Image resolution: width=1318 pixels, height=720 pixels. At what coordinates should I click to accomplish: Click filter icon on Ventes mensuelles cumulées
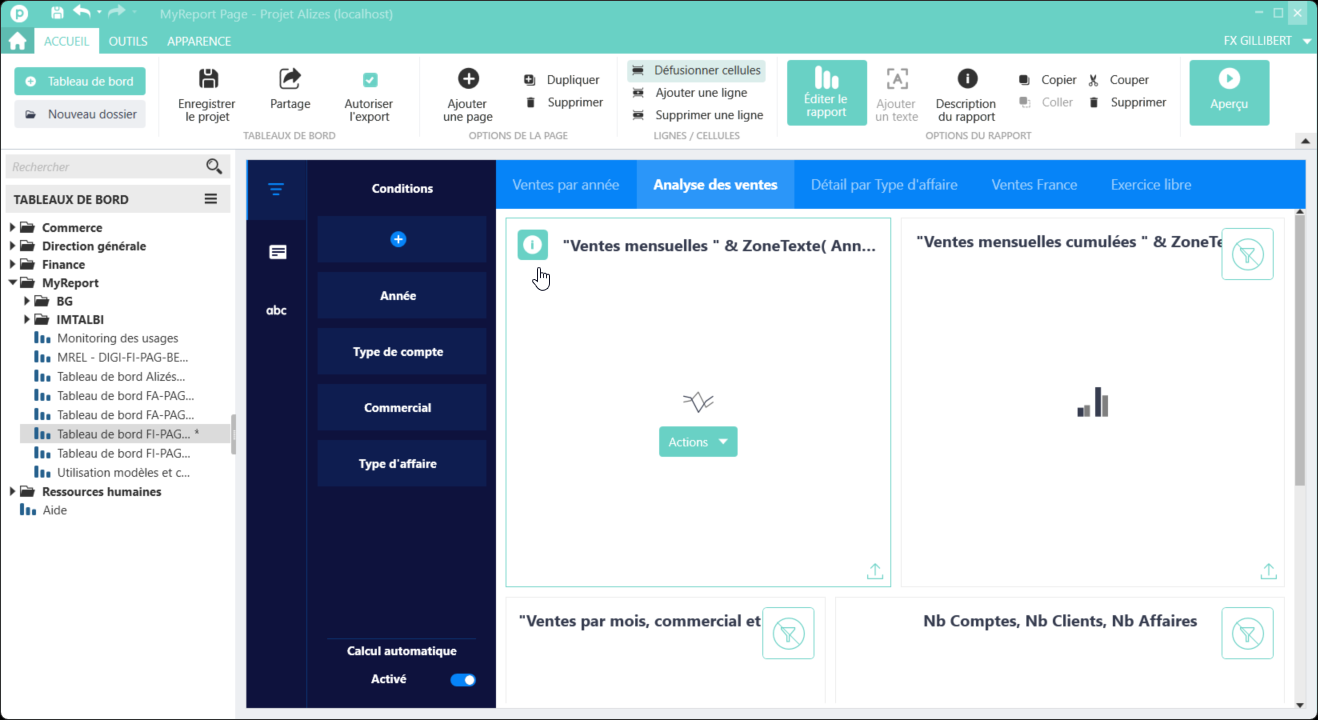tap(1247, 254)
